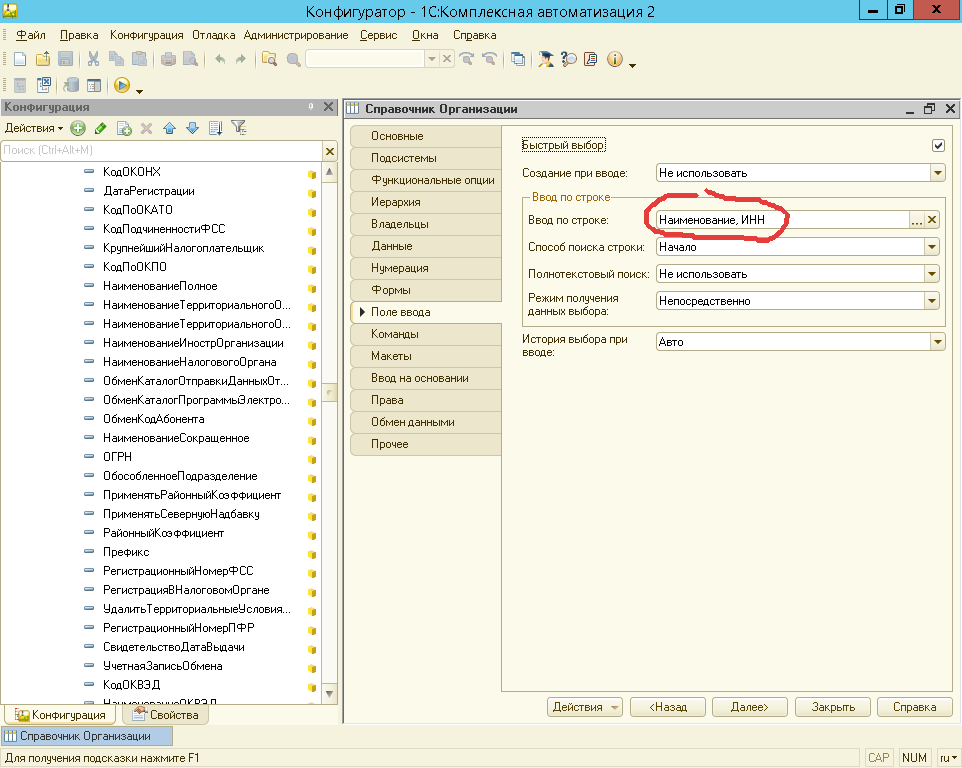Image resolution: width=962 pixels, height=768 pixels.
Task: Toggle the Быстрый выбор checkbox
Action: coord(938,145)
